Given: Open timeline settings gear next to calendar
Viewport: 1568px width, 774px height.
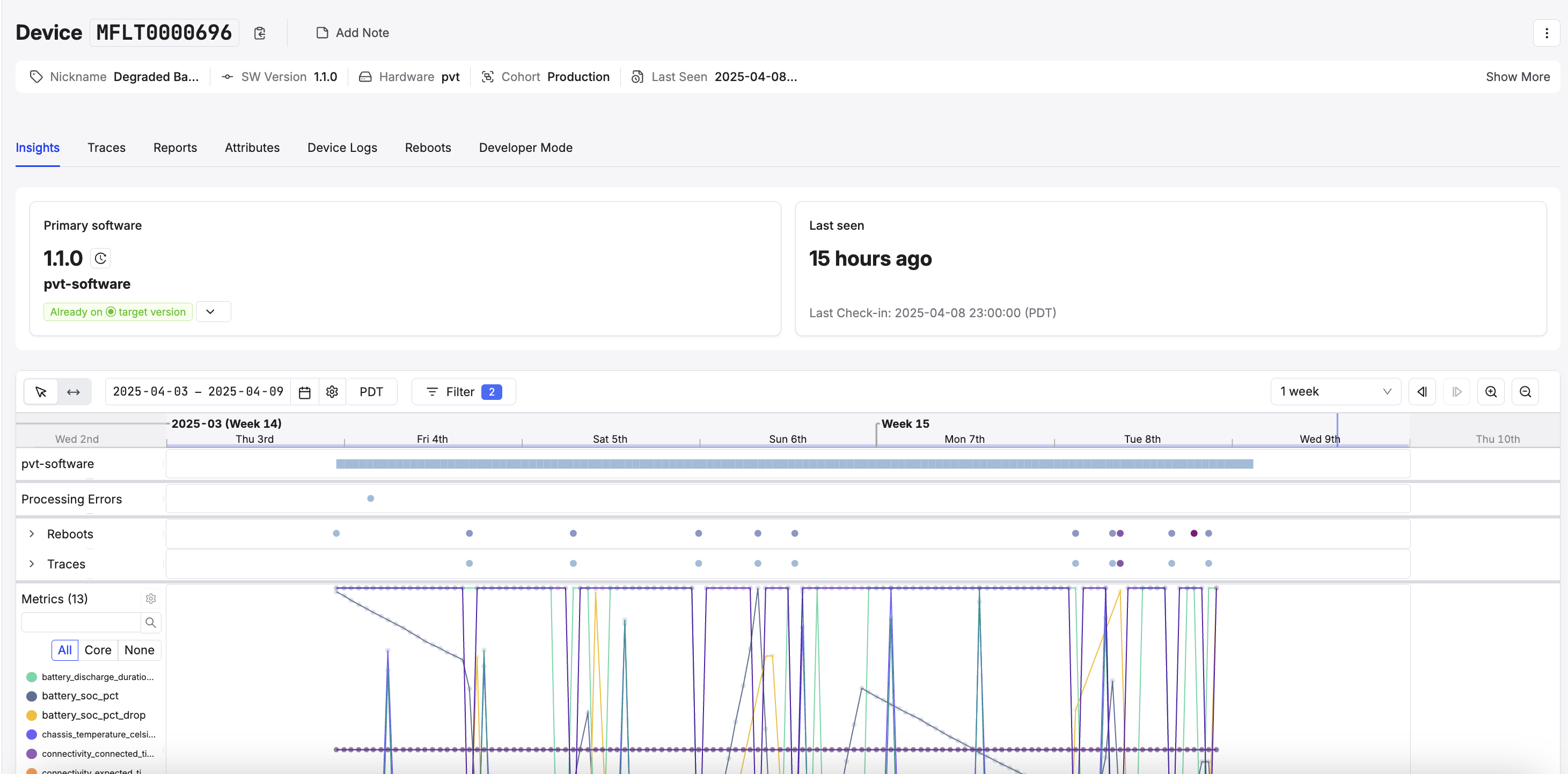Looking at the screenshot, I should [x=332, y=392].
